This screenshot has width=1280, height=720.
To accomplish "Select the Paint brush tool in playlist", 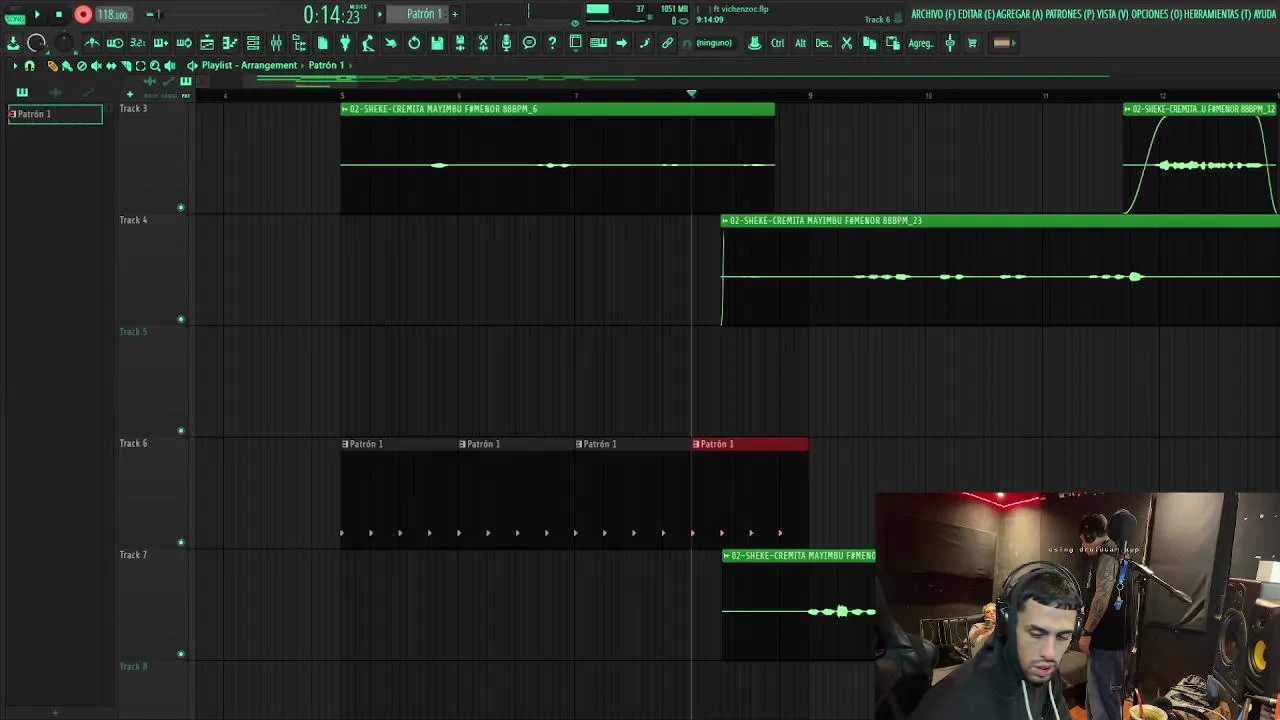I will (67, 66).
